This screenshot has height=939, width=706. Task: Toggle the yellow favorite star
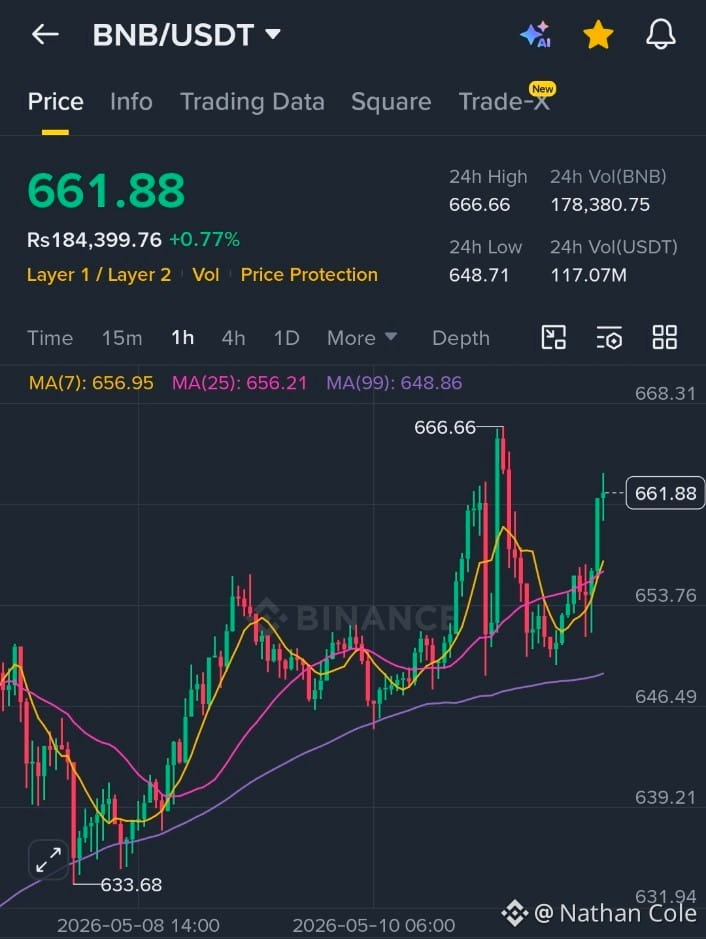click(598, 35)
